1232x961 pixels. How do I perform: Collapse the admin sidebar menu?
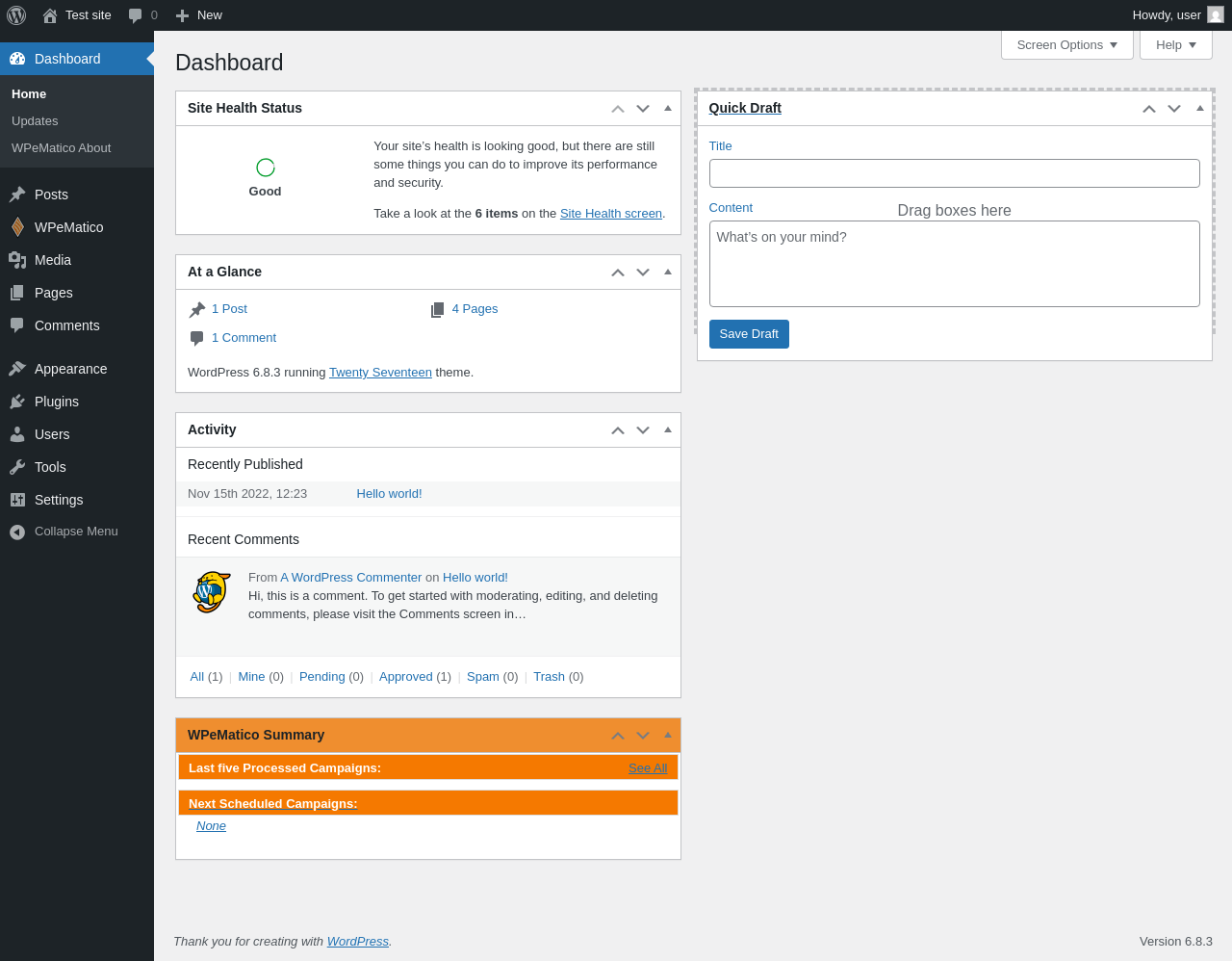coord(64,532)
